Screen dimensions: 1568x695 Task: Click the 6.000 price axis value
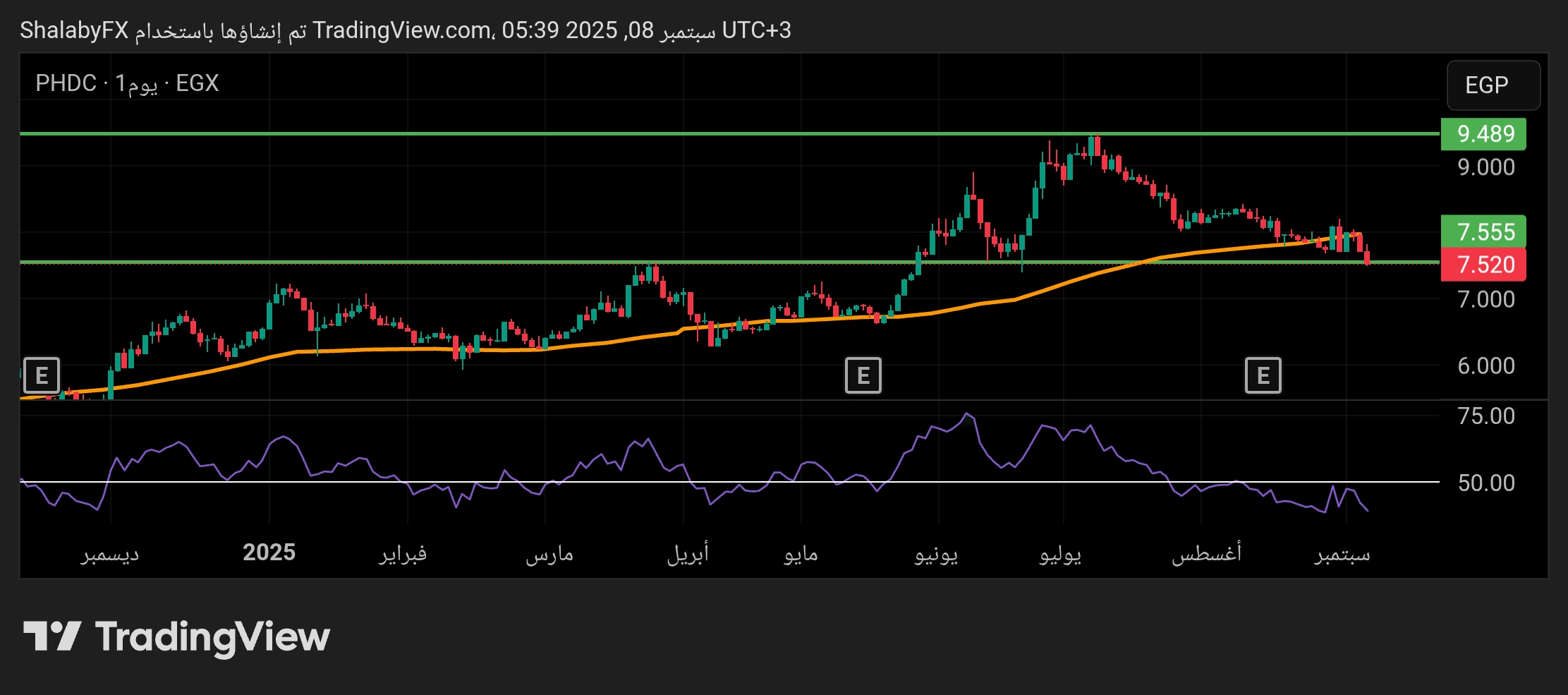click(1485, 365)
